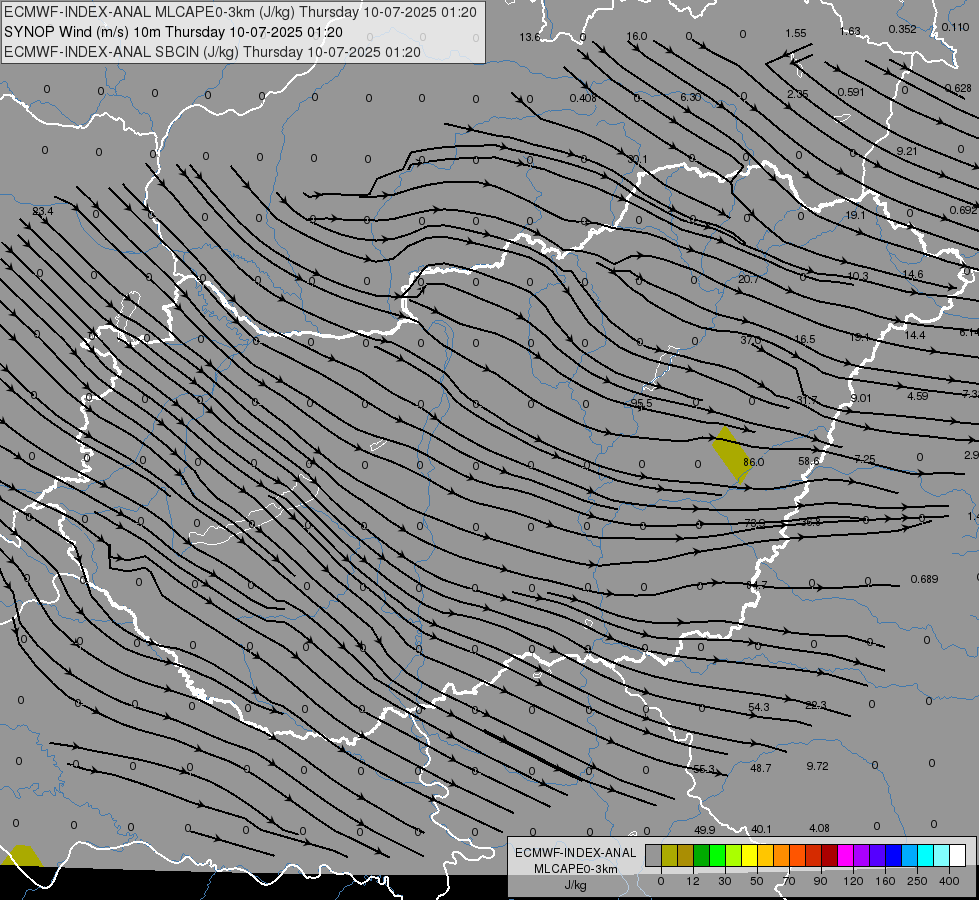
Task: Click the dark red legend swatch
Action: (829, 855)
